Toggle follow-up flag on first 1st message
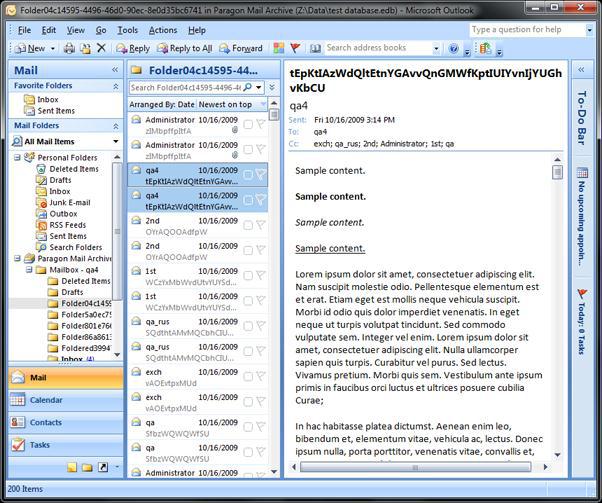The width and height of the screenshot is (602, 503). (x=261, y=275)
